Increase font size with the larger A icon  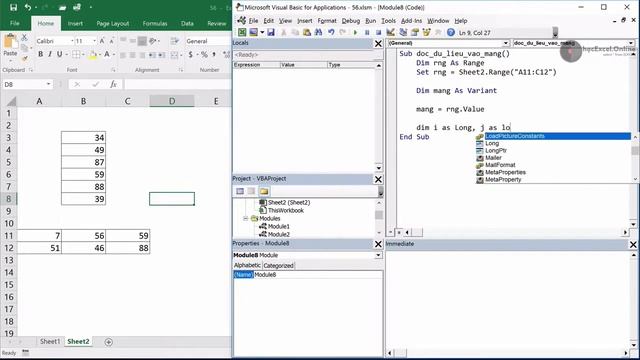pyautogui.click(x=102, y=41)
